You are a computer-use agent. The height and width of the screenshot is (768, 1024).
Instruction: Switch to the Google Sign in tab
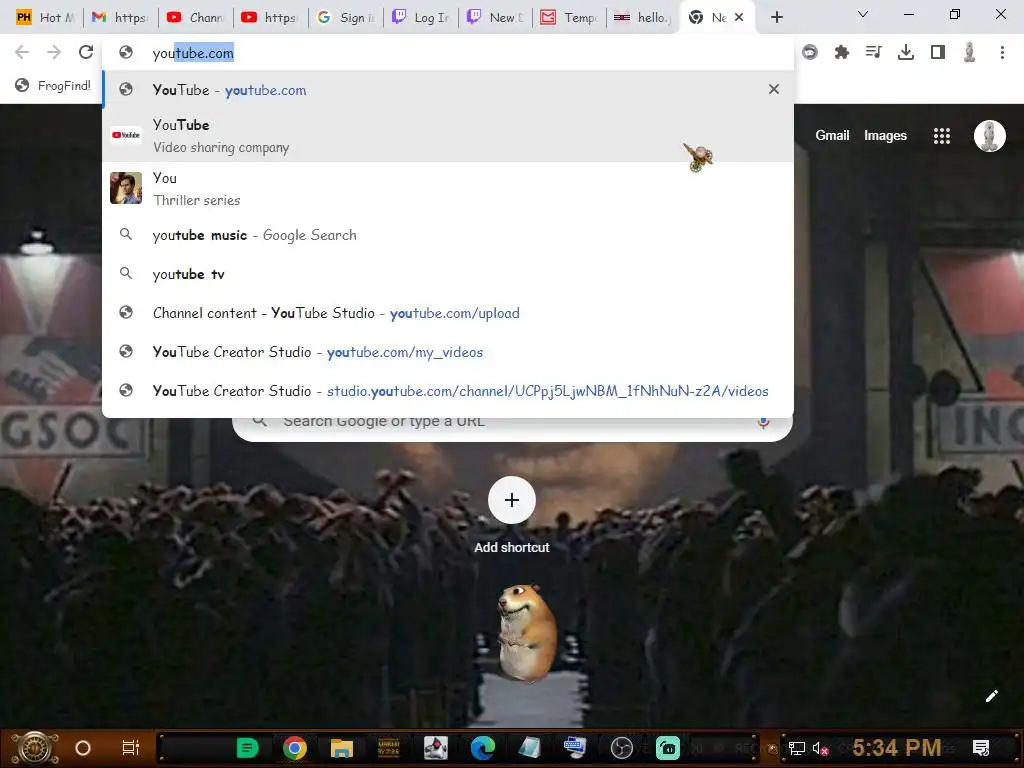[x=345, y=18]
